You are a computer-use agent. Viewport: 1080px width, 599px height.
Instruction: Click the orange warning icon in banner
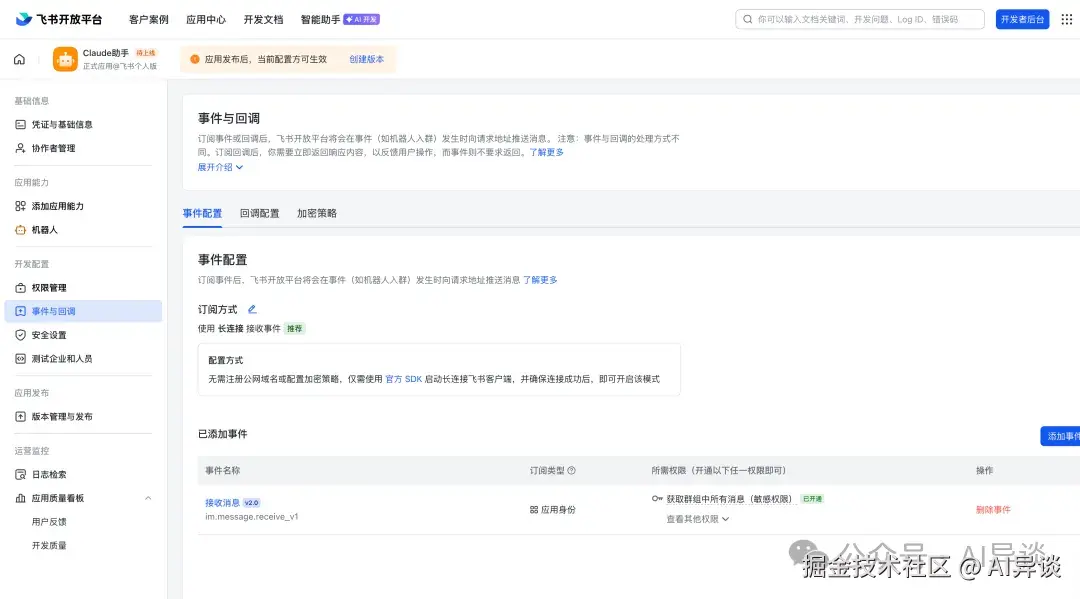(x=195, y=59)
